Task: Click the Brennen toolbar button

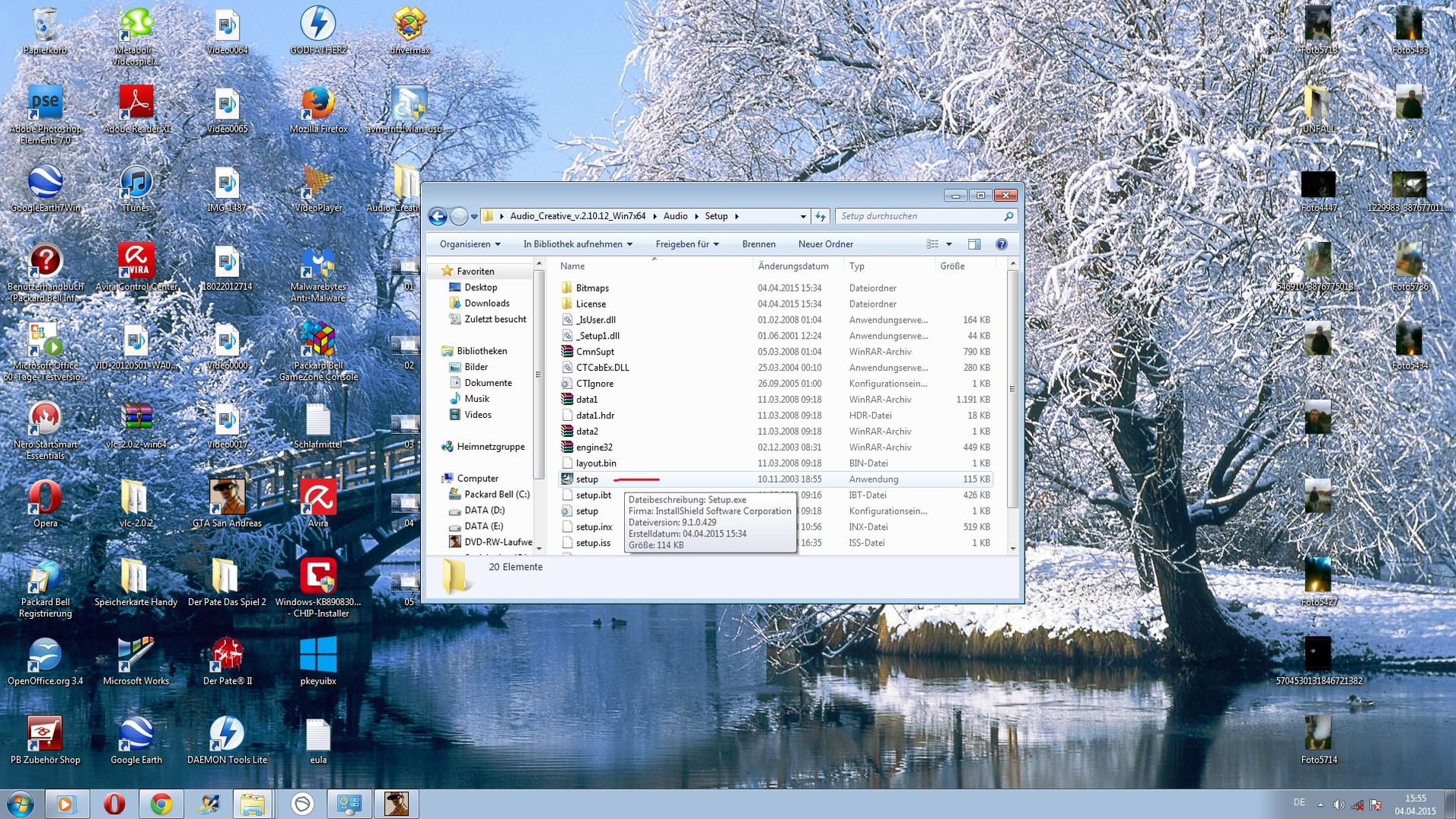Action: point(759,244)
